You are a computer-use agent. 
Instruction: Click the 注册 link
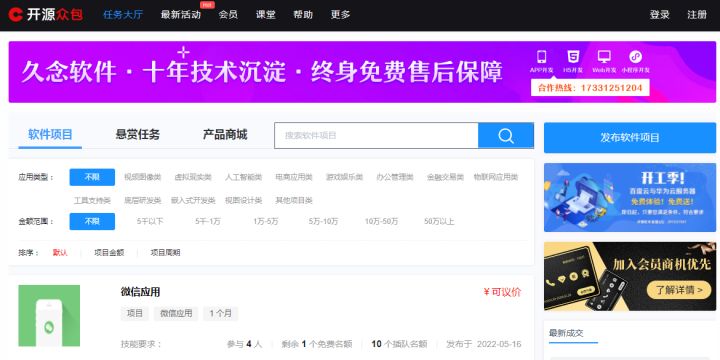tap(697, 15)
